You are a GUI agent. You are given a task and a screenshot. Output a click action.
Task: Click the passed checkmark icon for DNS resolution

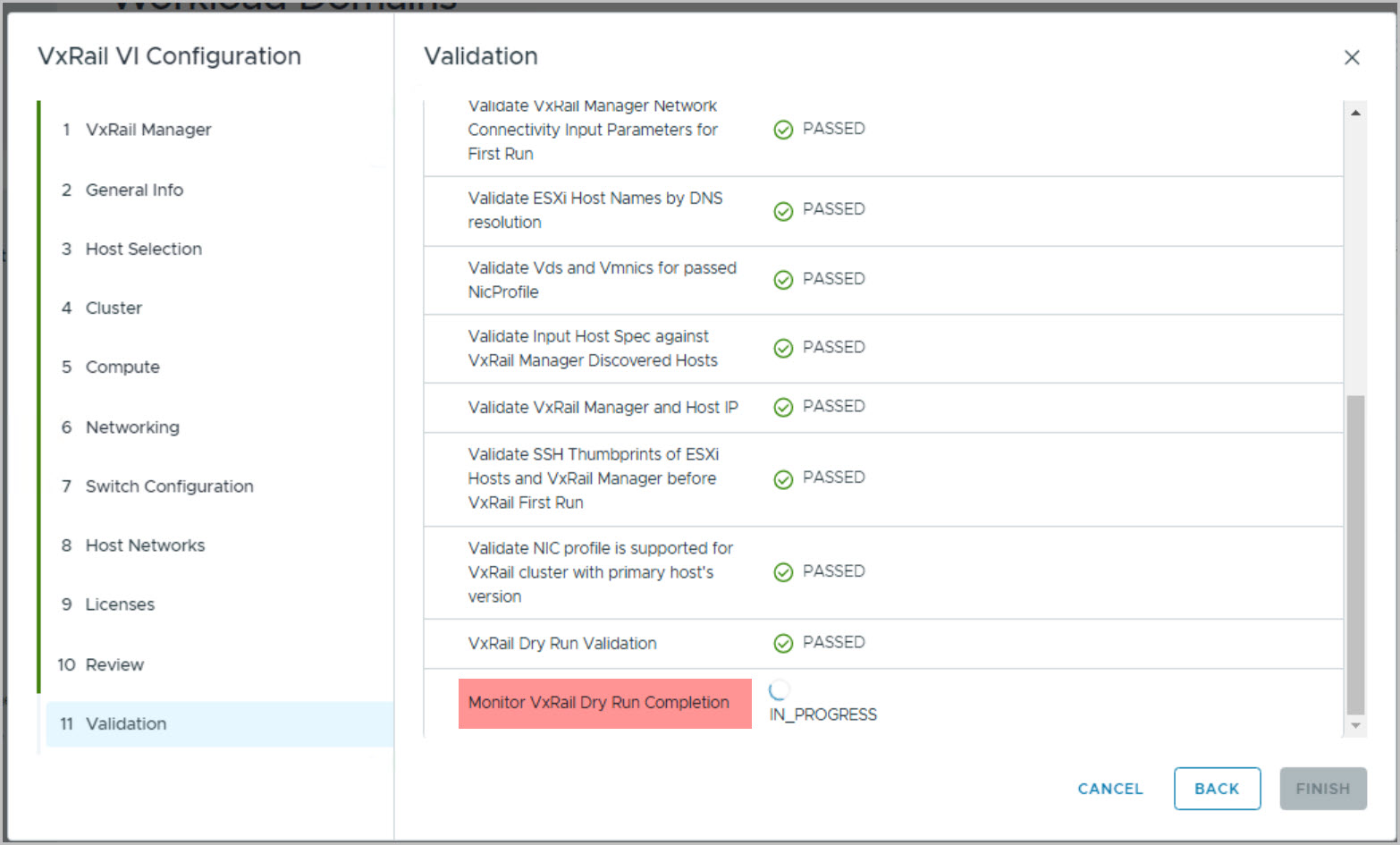click(783, 211)
